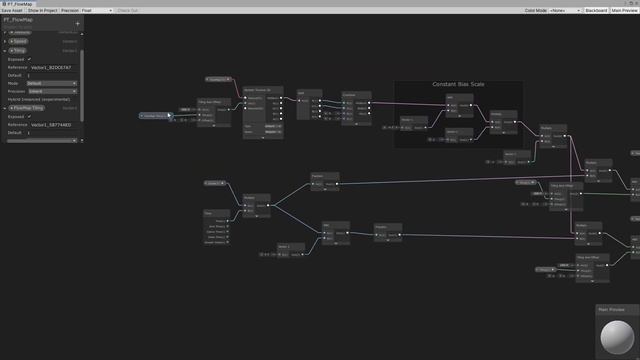Open the Type dropdown on Sample Texture node

pos(273,127)
